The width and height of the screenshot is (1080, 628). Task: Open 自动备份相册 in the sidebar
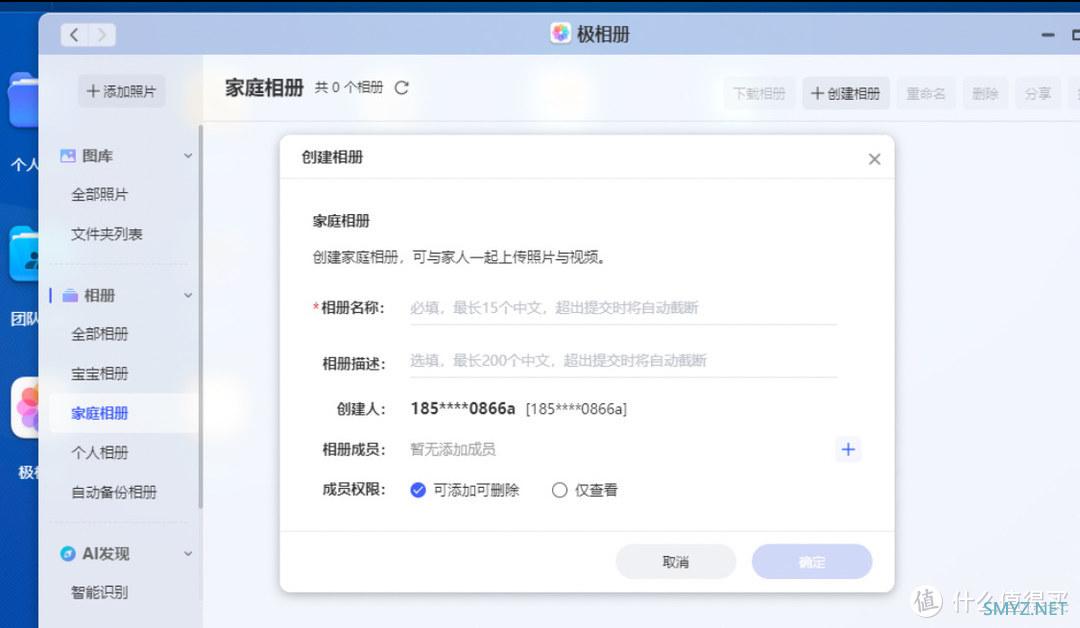[x=114, y=492]
